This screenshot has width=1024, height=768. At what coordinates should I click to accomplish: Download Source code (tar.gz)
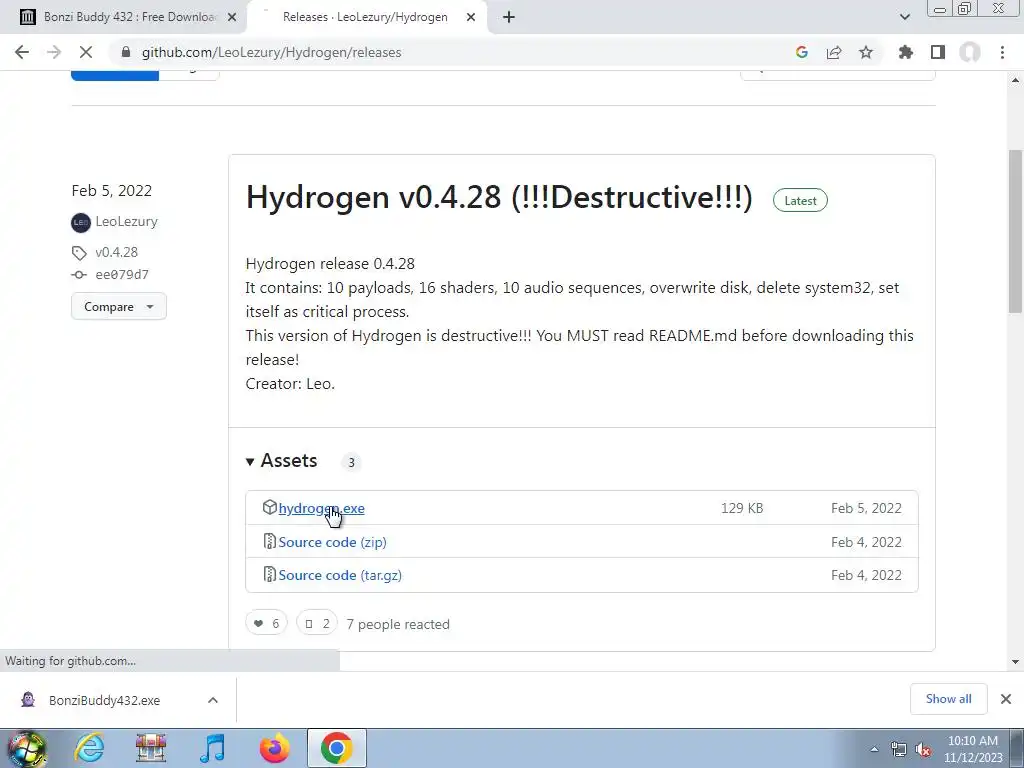(x=340, y=575)
